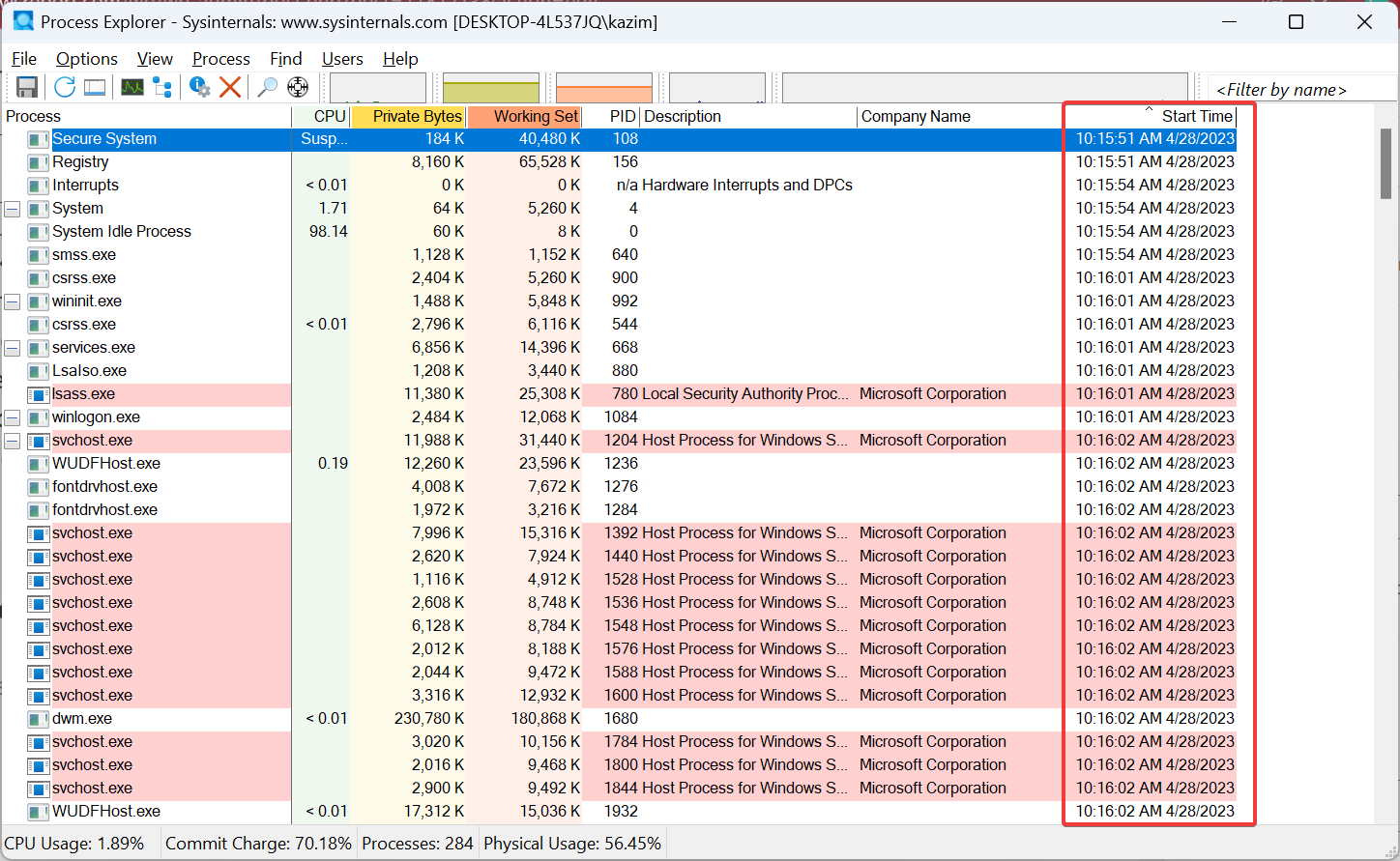The image size is (1400, 861).
Task: Sort by the Private Bytes column header
Action: (x=408, y=116)
